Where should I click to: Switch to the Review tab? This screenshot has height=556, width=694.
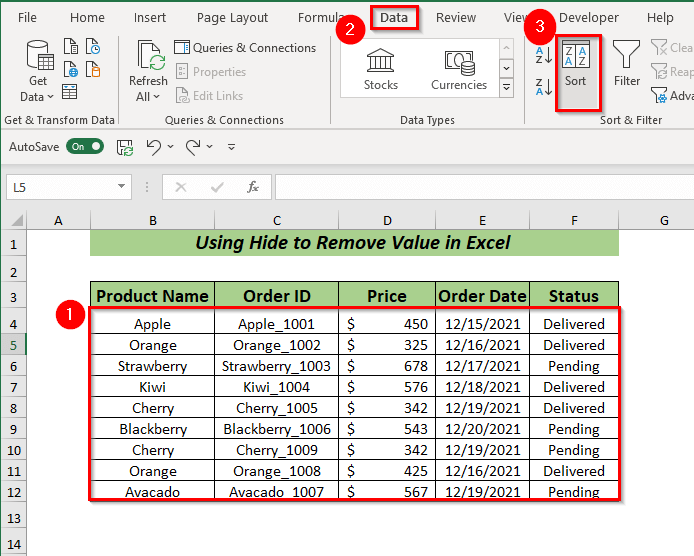(456, 17)
